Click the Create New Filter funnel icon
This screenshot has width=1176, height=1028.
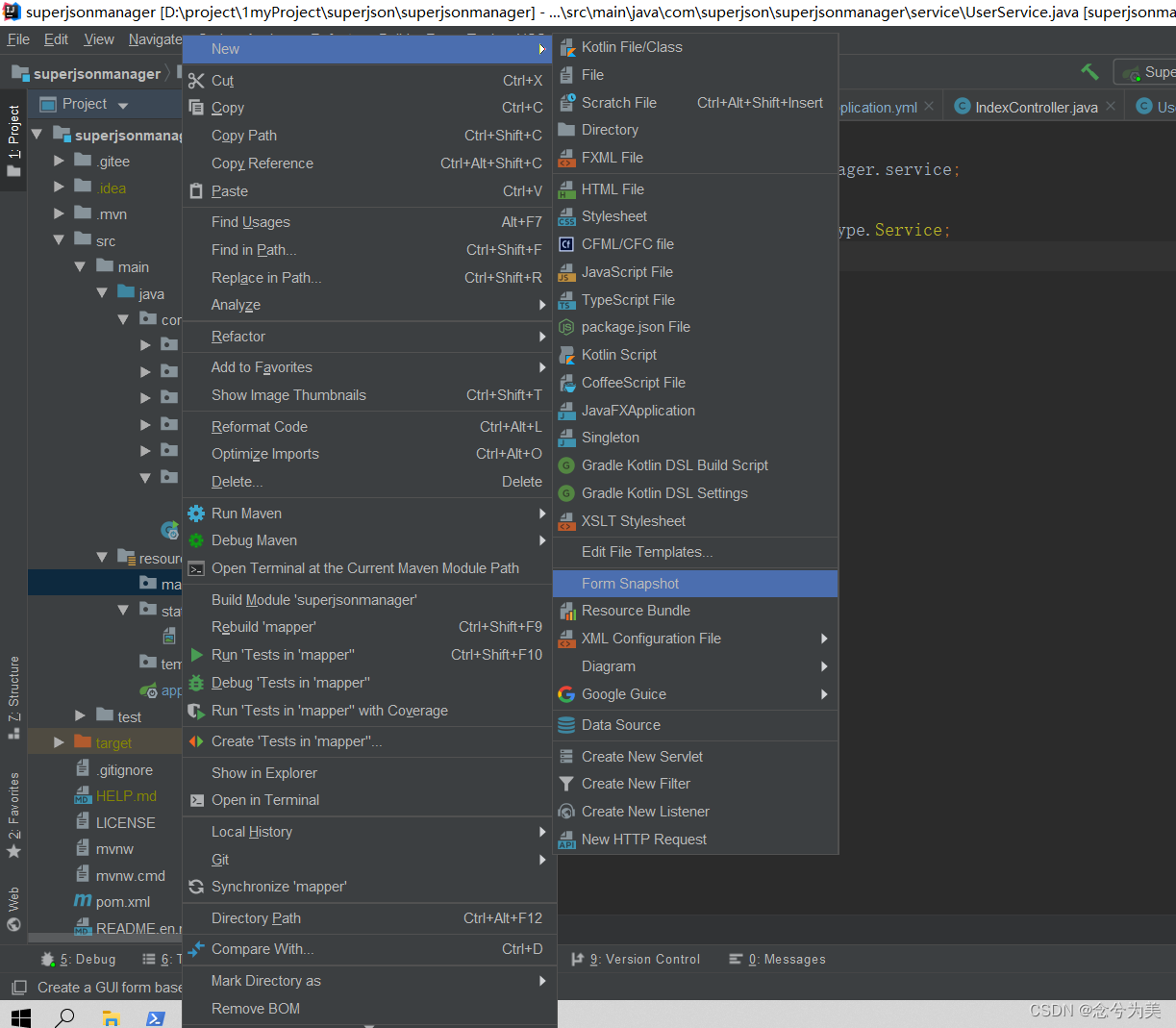point(567,784)
